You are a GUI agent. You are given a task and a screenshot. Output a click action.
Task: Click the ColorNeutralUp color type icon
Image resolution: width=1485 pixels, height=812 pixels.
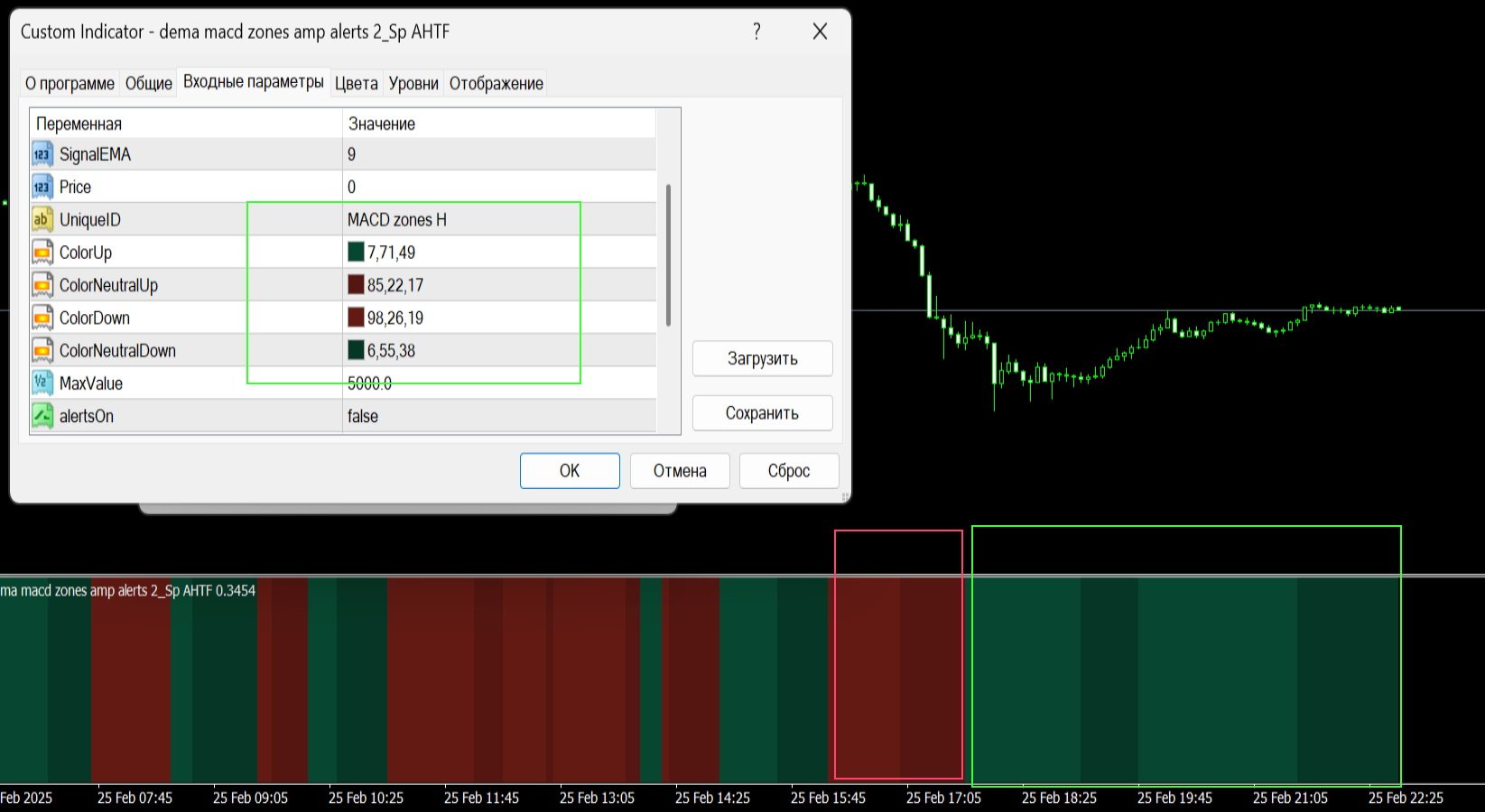pos(42,285)
